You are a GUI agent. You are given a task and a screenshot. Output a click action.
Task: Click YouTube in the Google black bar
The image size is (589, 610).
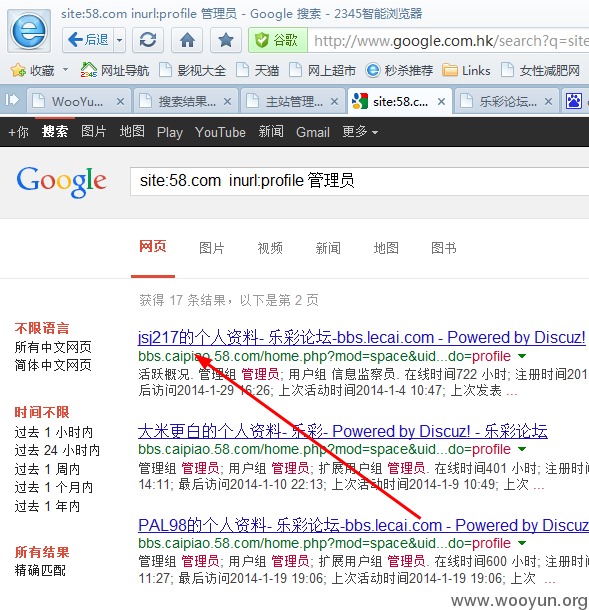[220, 132]
